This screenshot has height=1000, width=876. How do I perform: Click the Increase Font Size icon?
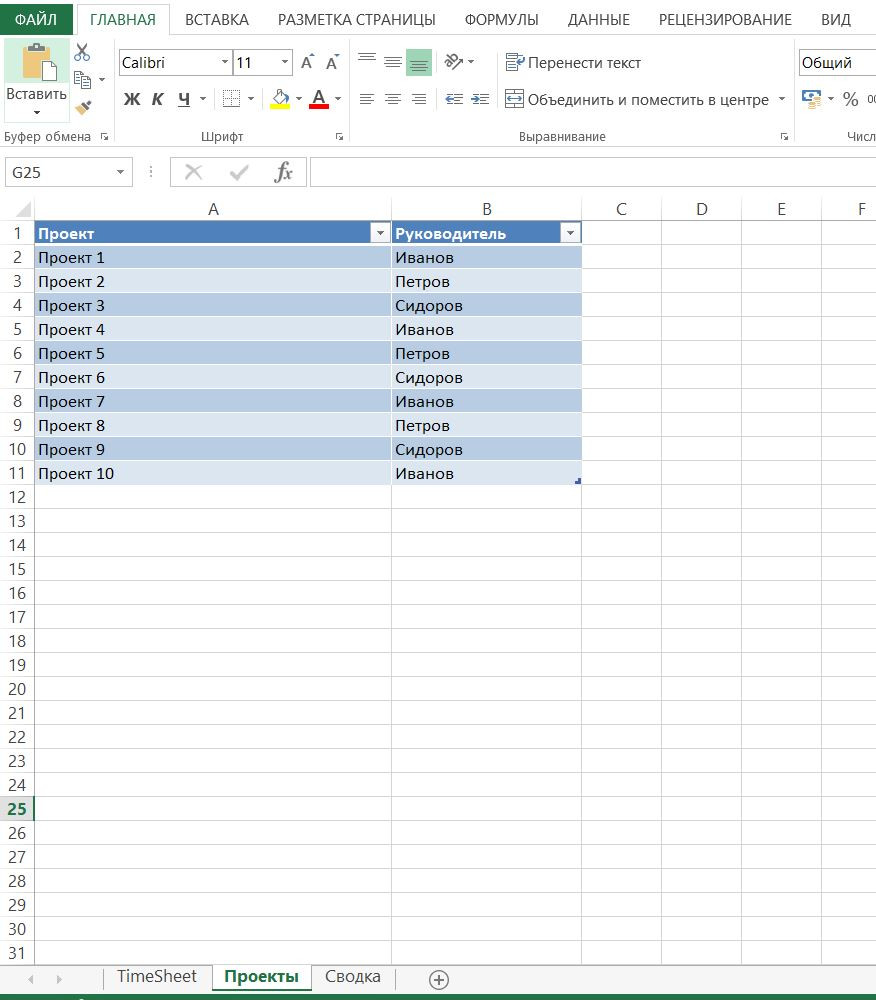307,63
